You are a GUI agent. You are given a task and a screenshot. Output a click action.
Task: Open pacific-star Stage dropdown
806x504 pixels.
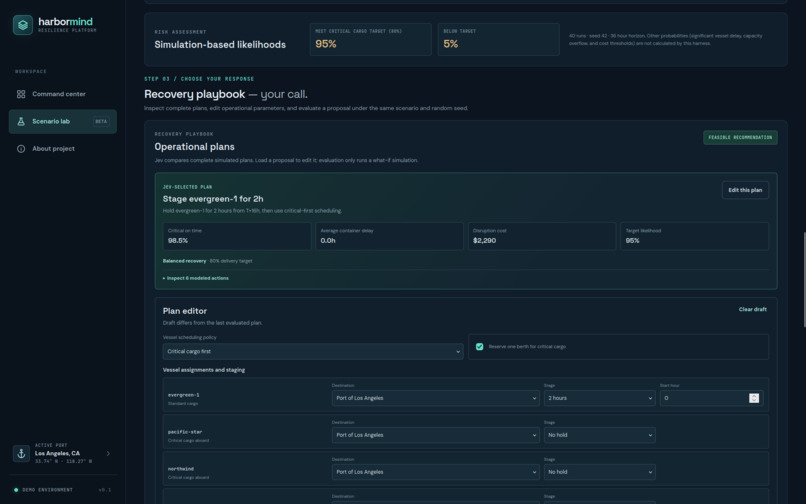coord(599,435)
